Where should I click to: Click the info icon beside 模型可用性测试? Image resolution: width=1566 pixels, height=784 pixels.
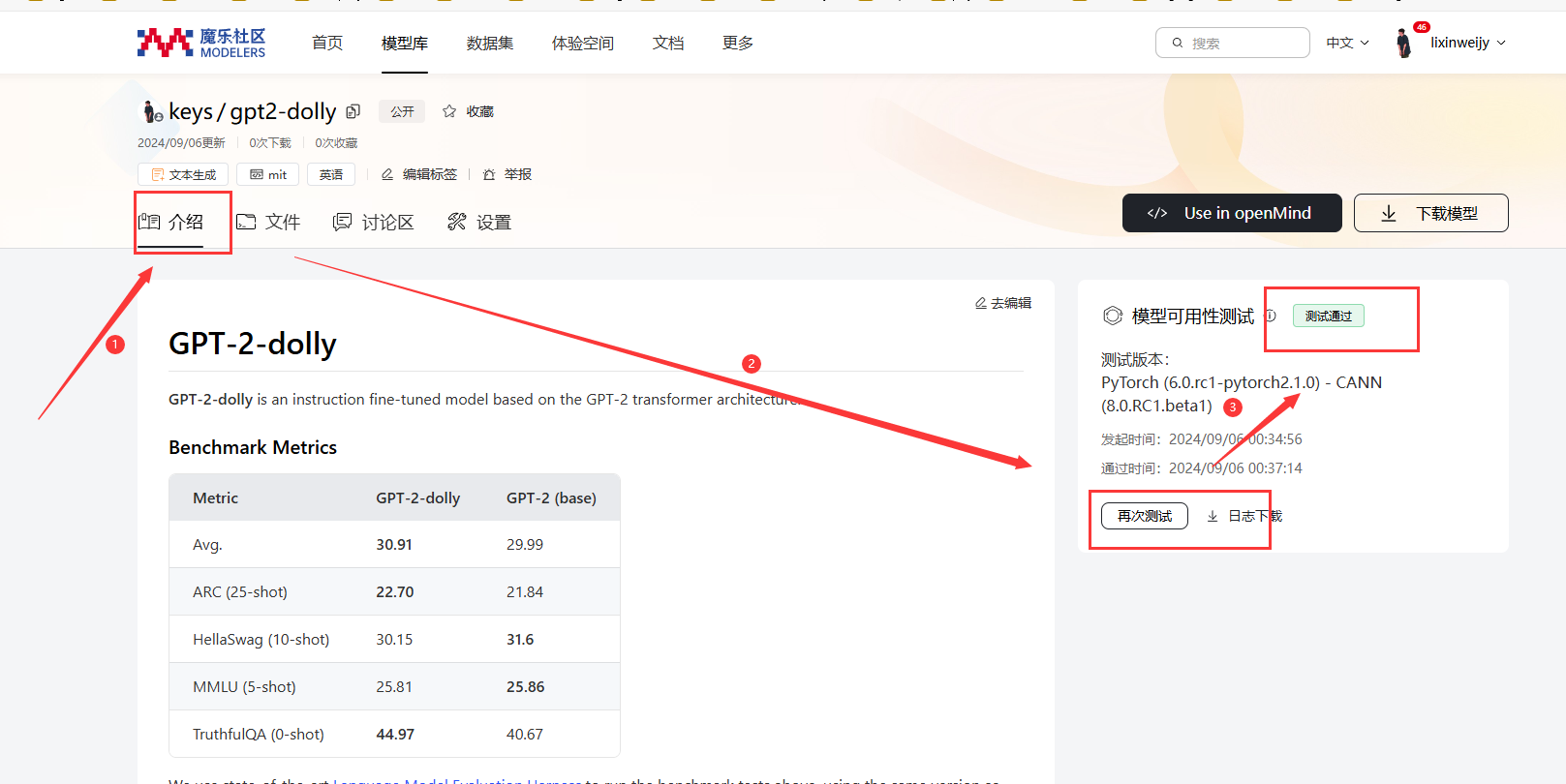point(1271,316)
